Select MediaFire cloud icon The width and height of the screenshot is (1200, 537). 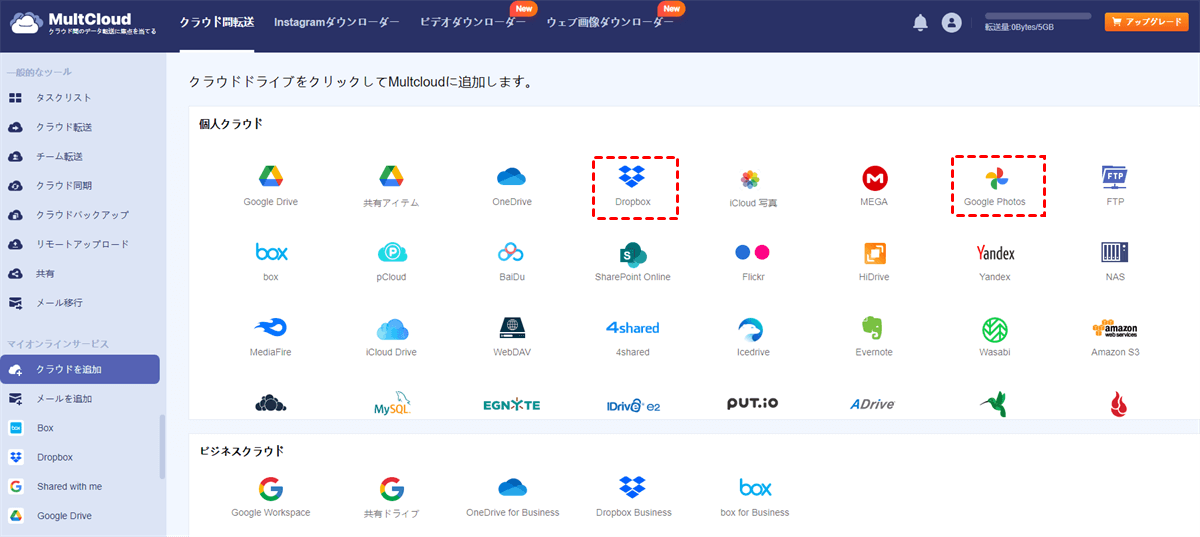tap(271, 337)
